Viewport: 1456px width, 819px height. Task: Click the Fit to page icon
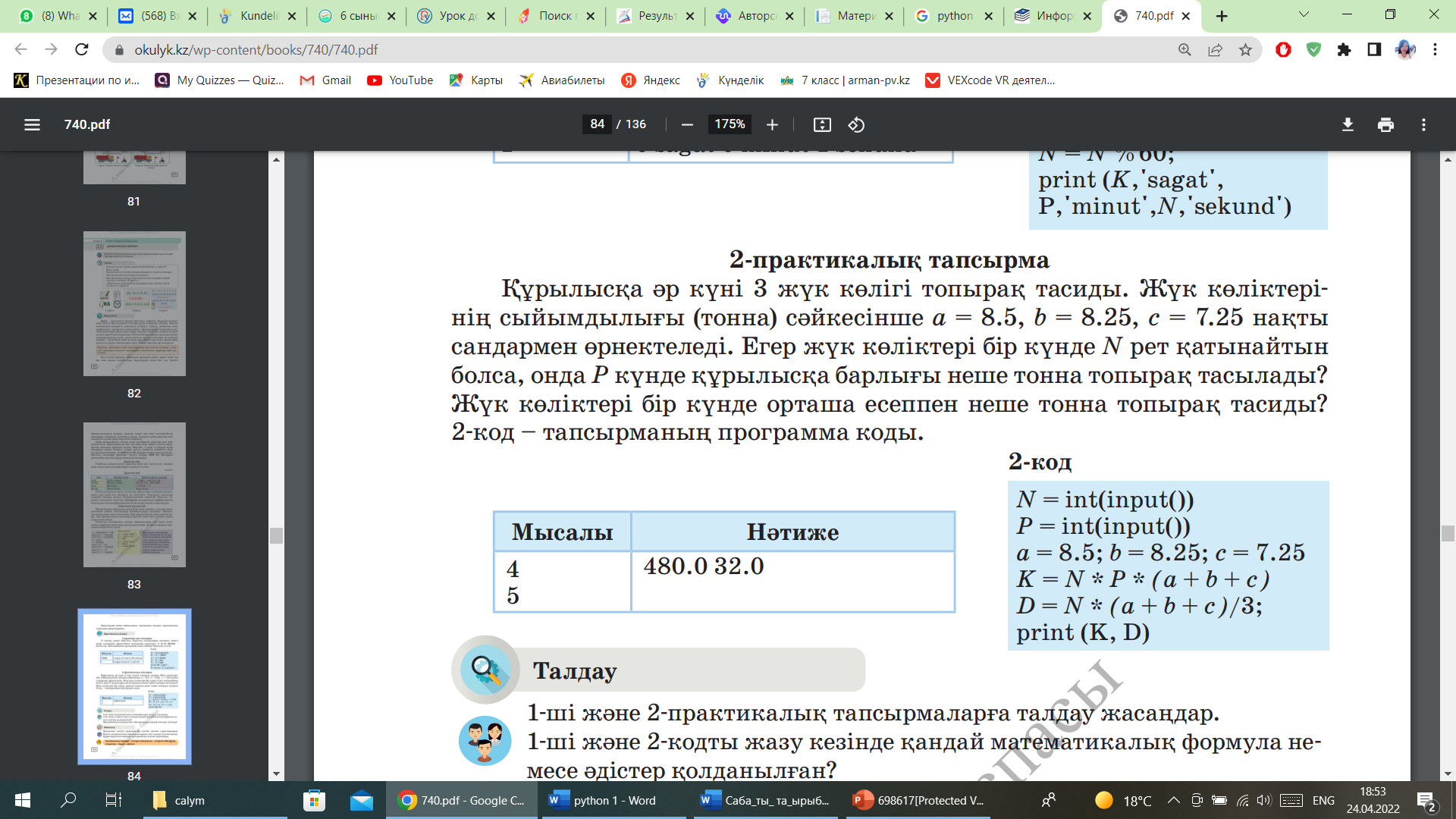(x=822, y=124)
